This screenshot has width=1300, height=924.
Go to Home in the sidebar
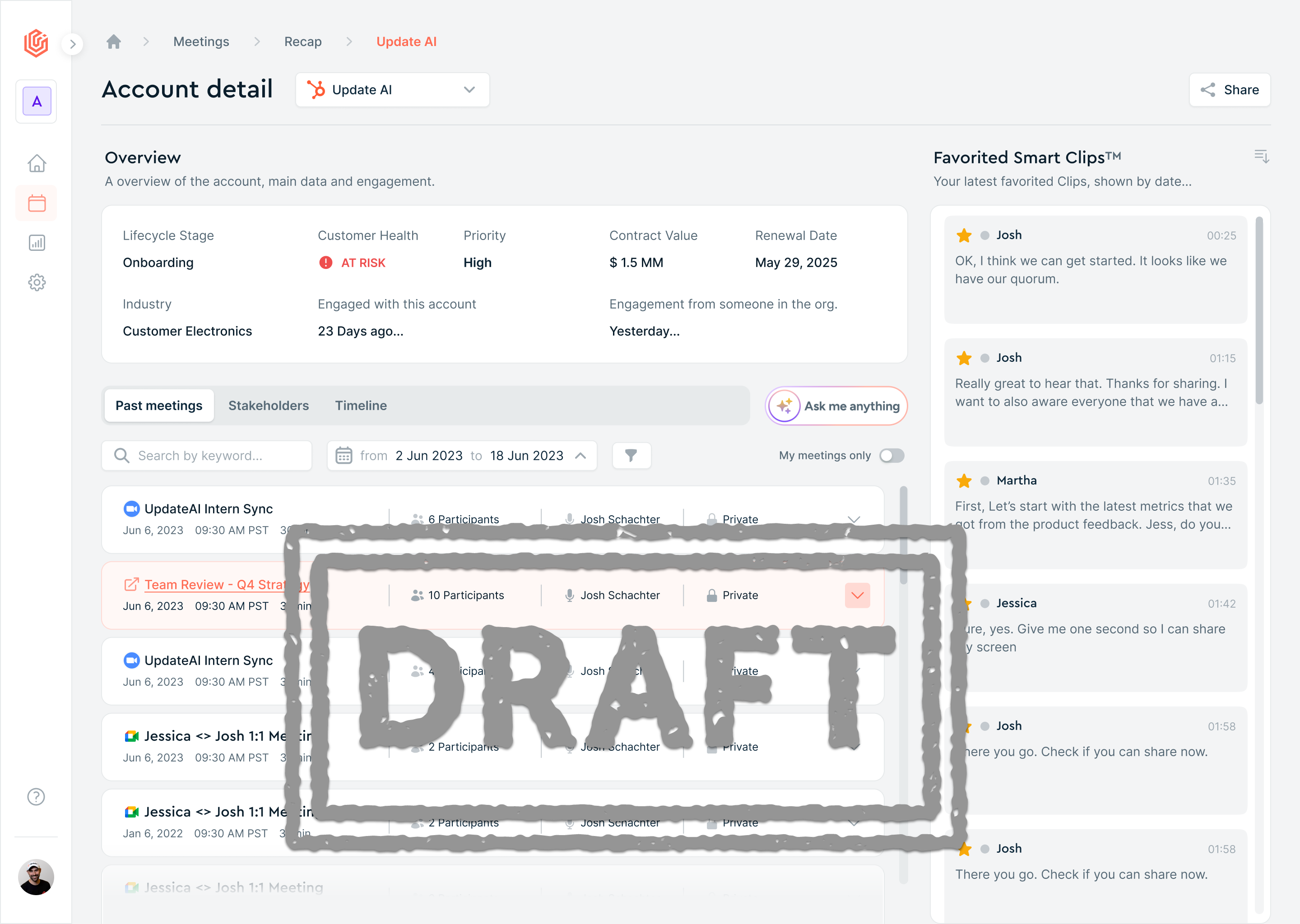[x=37, y=163]
